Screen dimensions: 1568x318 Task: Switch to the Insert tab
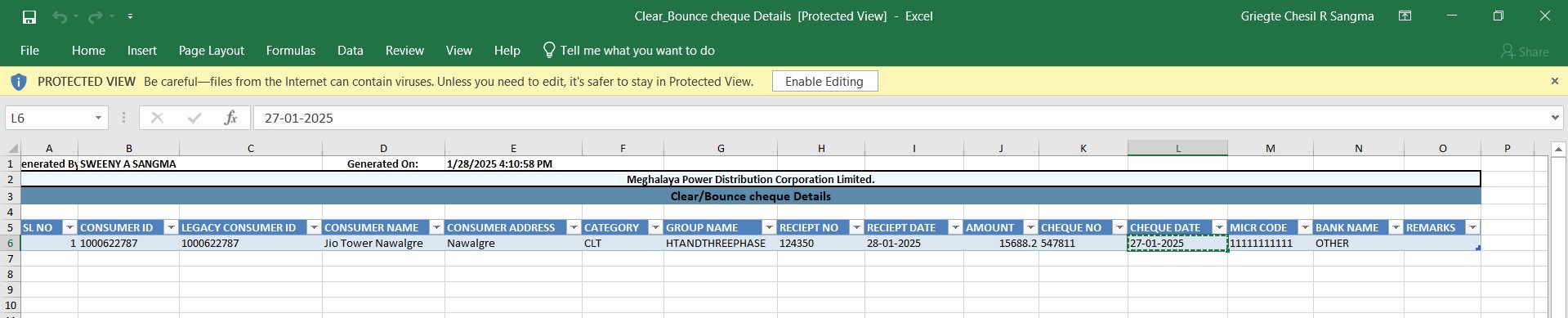point(142,51)
